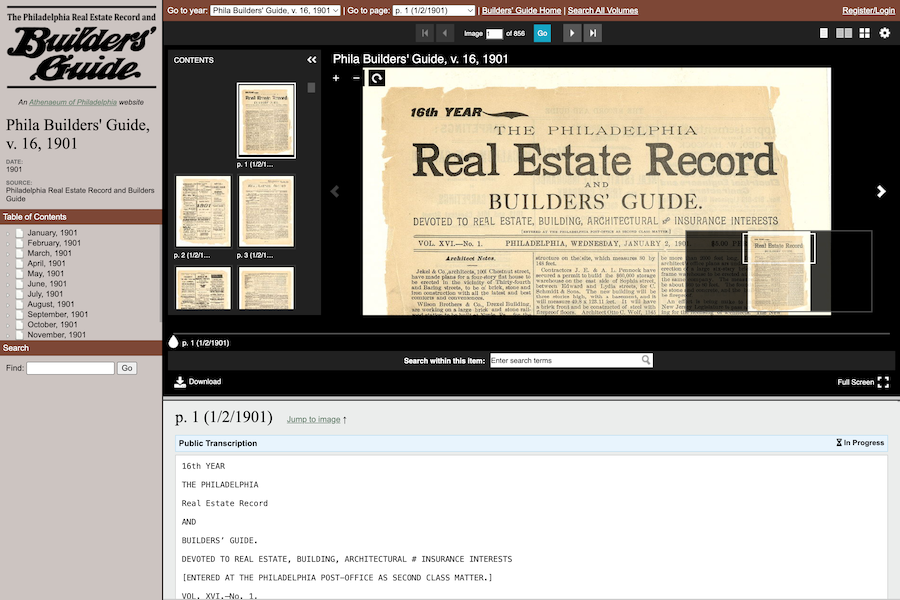Open the Go to page dropdown

click(432, 10)
